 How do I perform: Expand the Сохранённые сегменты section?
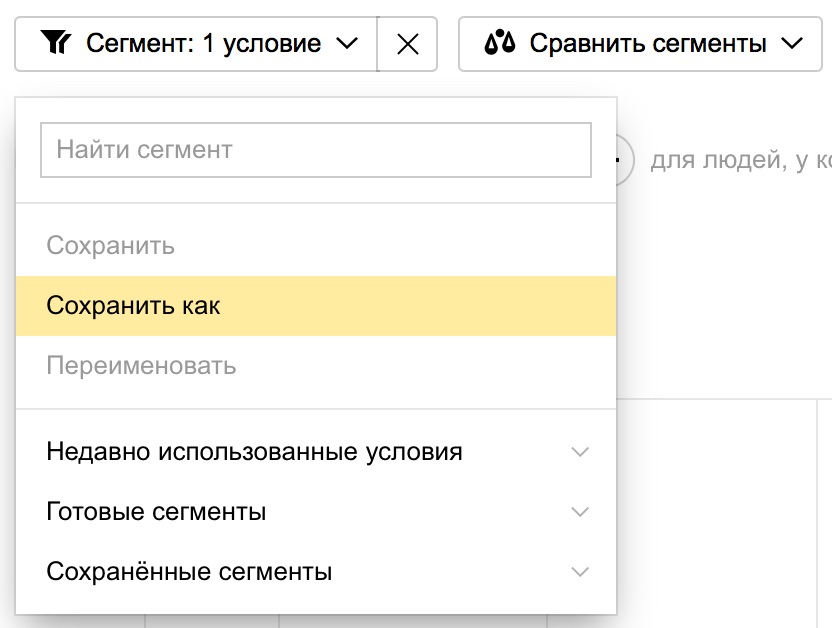click(580, 572)
